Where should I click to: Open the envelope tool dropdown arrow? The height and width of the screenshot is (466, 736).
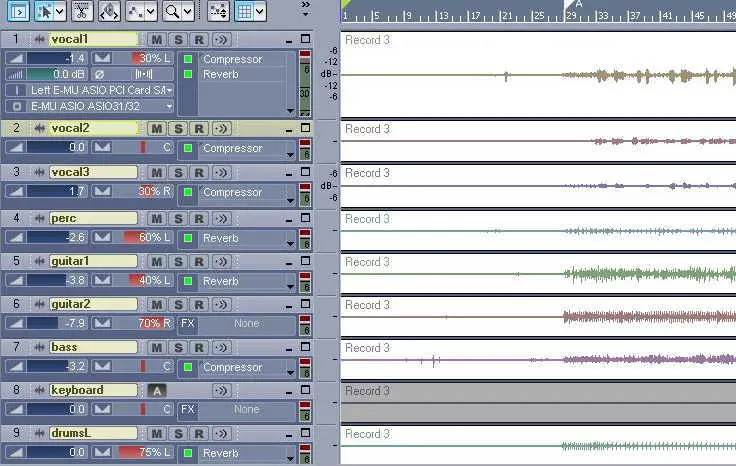[151, 11]
